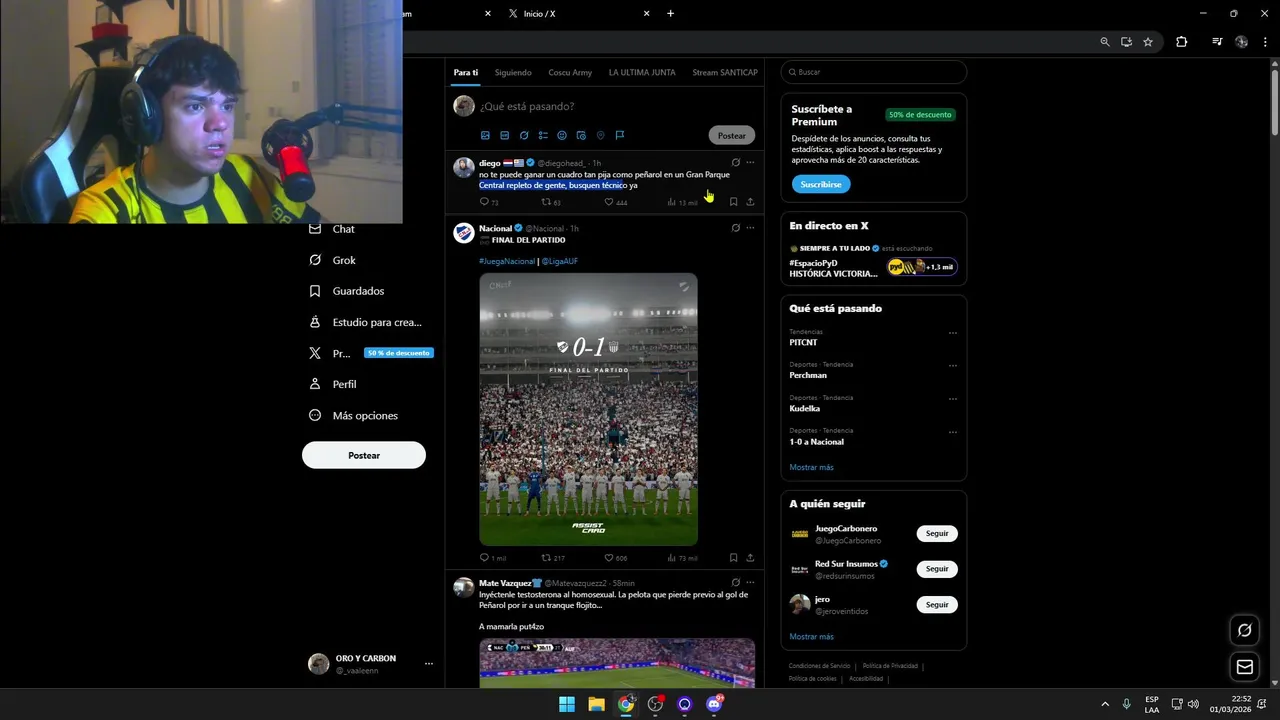Click the small Postear button in composer

click(x=732, y=135)
